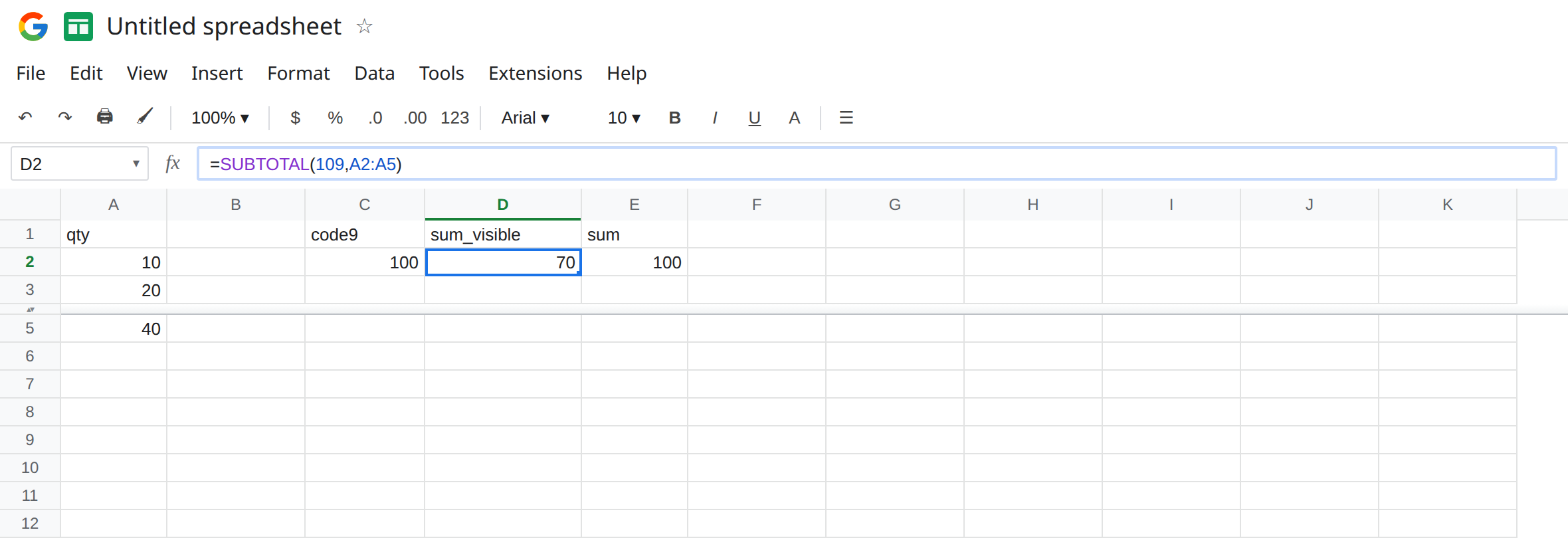The width and height of the screenshot is (1568, 546).
Task: Toggle underline formatting
Action: [x=754, y=118]
